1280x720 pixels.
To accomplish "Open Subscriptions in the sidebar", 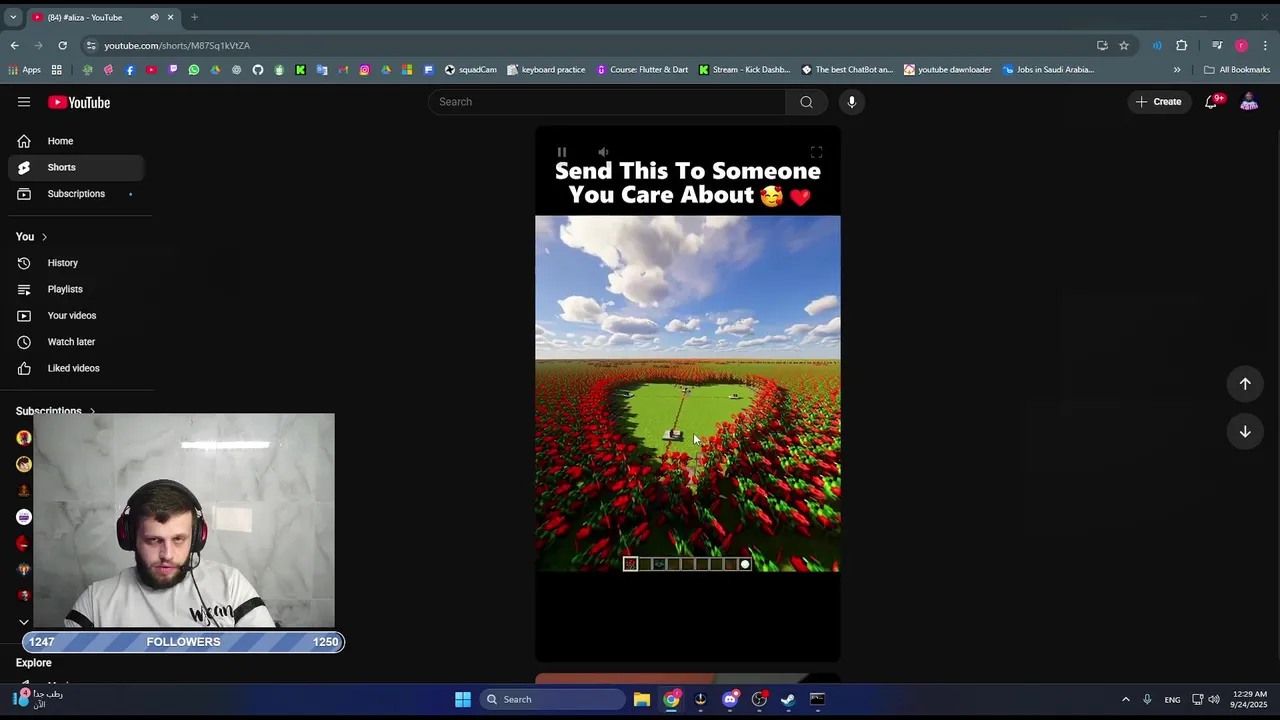I will (76, 194).
